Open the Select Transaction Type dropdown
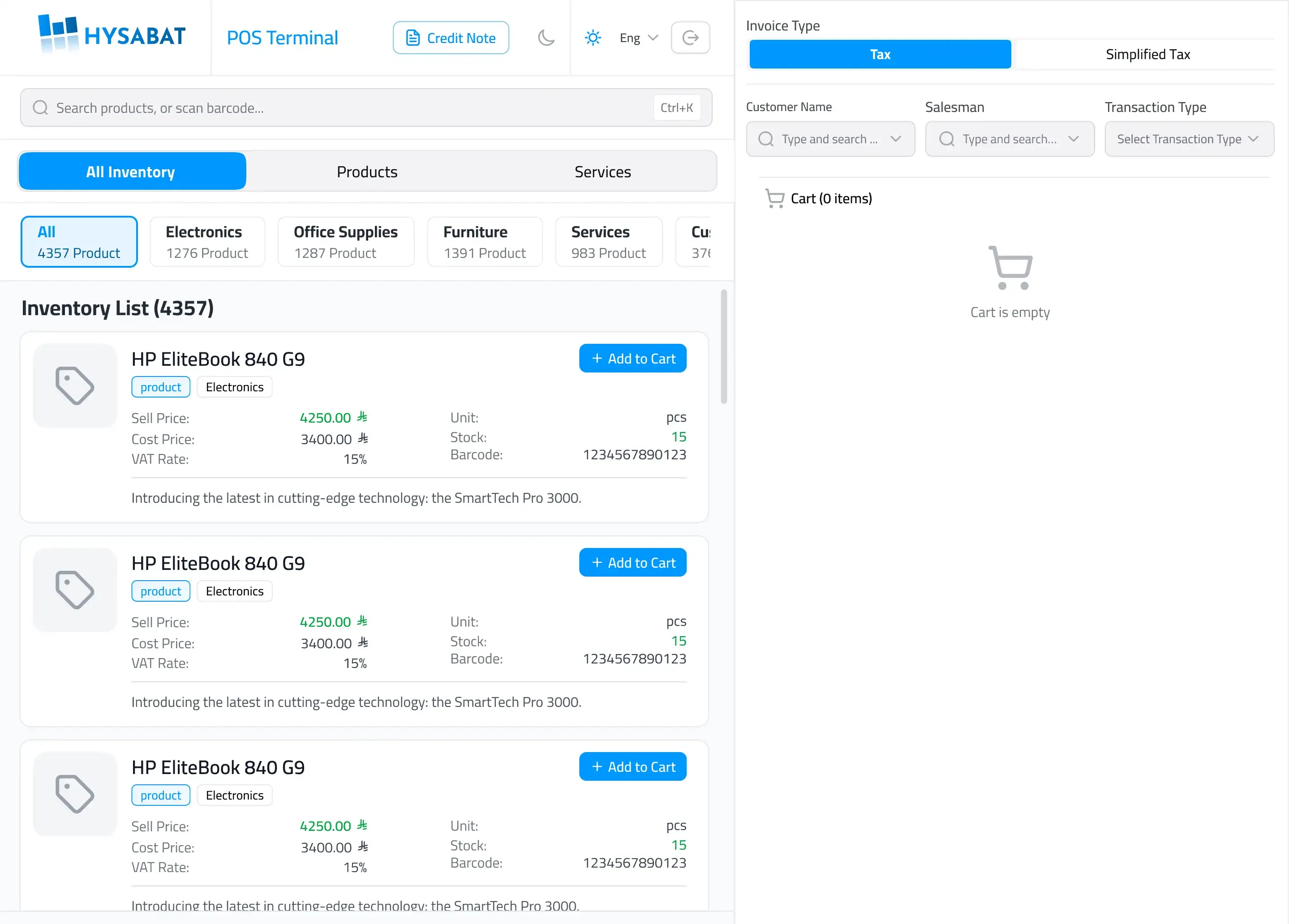 [x=1189, y=139]
